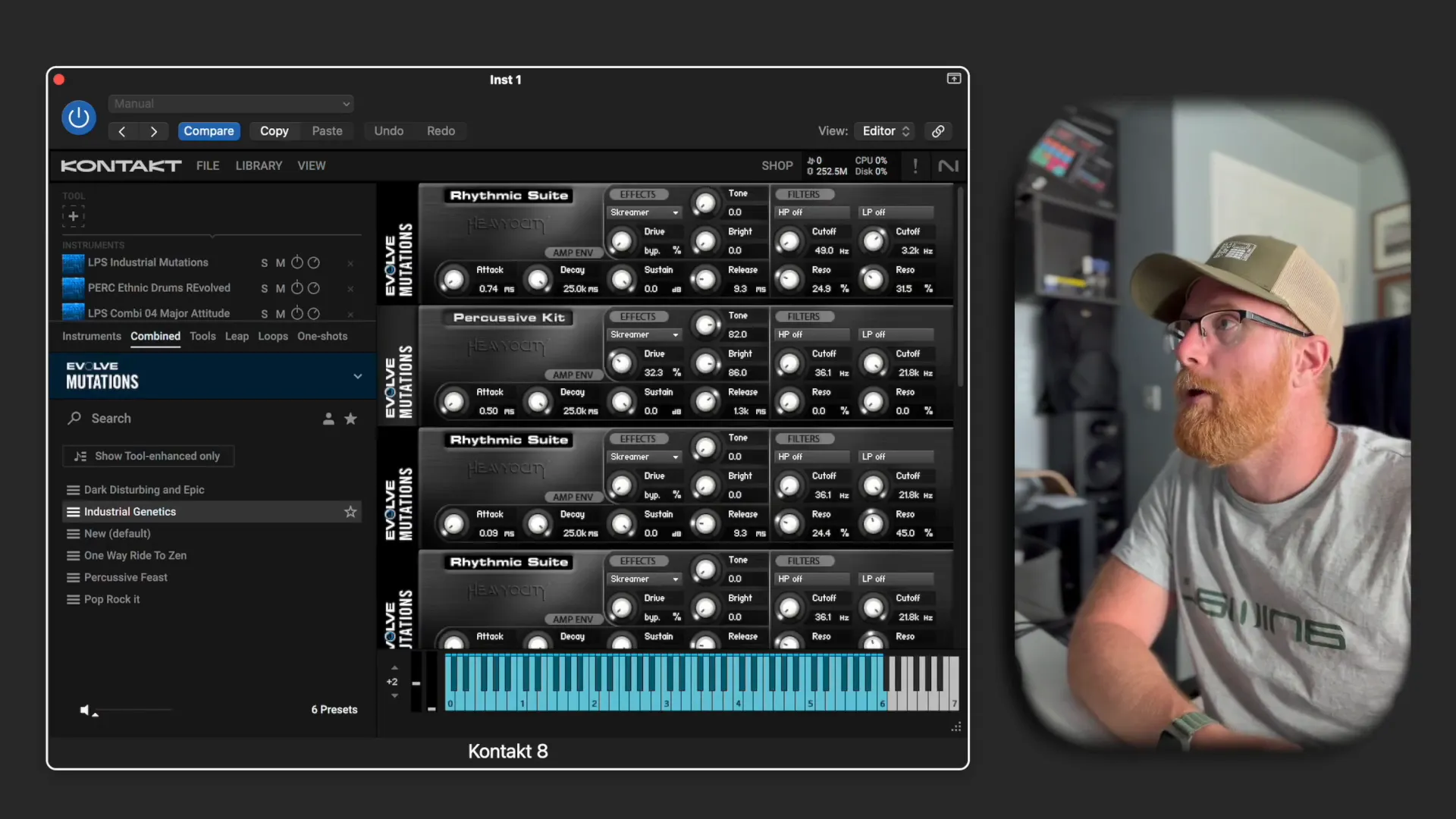The width and height of the screenshot is (1456, 819).
Task: Filter by user presets person icon
Action: click(328, 419)
